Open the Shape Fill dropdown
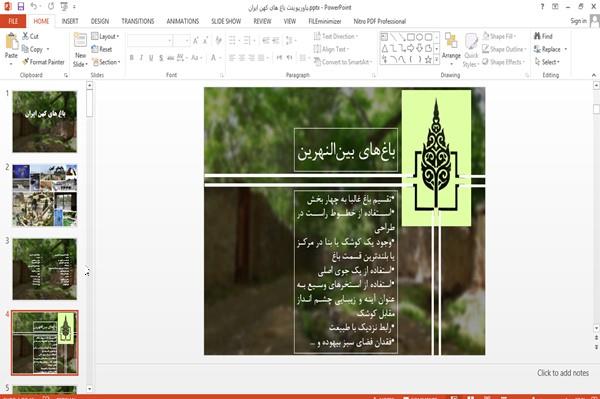 [x=499, y=36]
